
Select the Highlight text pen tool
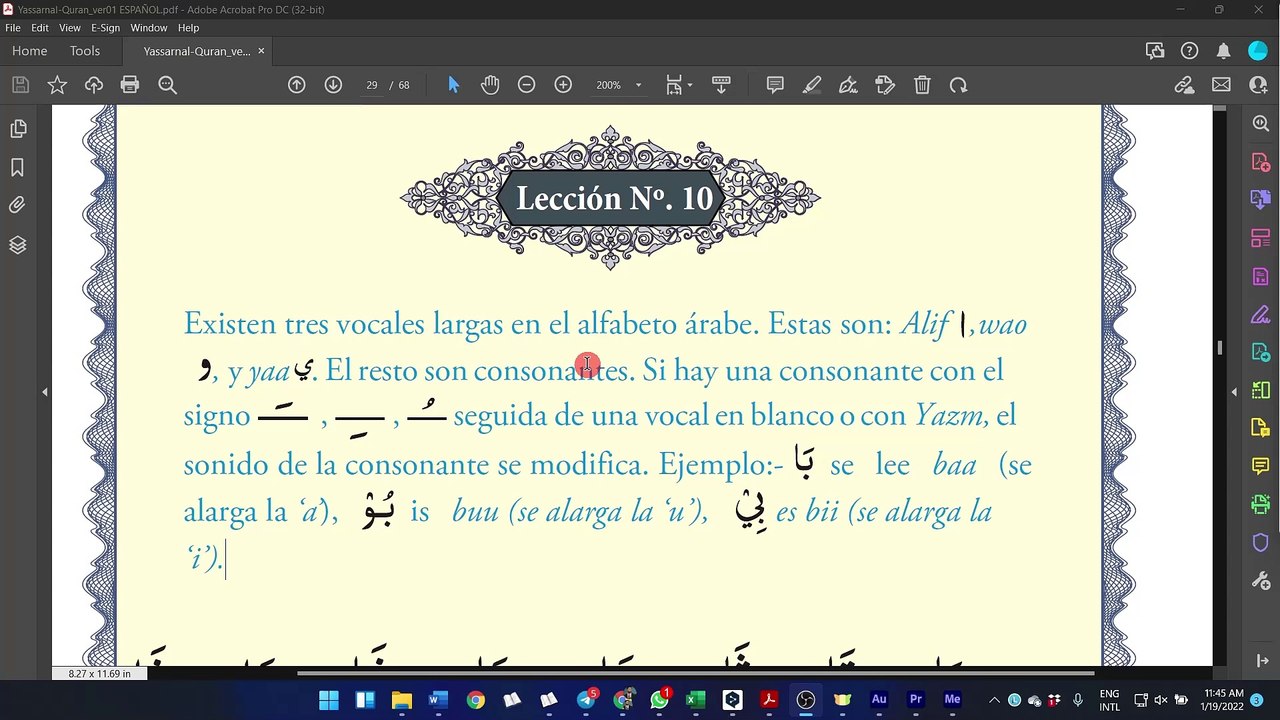(x=812, y=85)
